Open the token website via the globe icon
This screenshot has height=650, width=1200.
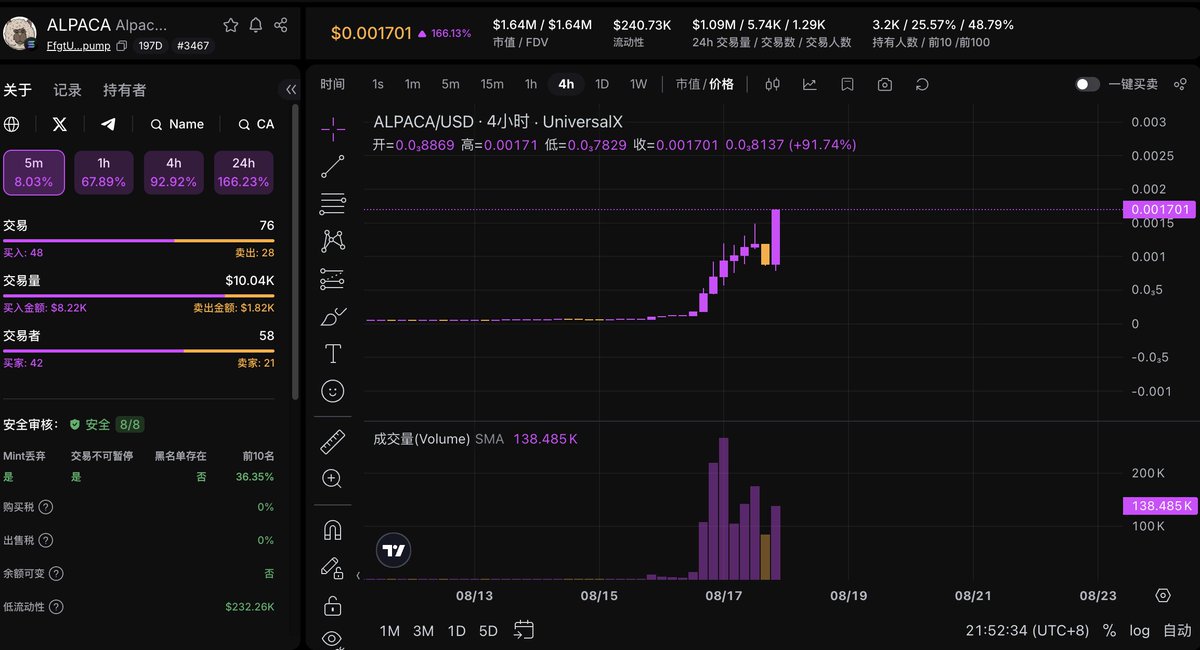(x=12, y=124)
